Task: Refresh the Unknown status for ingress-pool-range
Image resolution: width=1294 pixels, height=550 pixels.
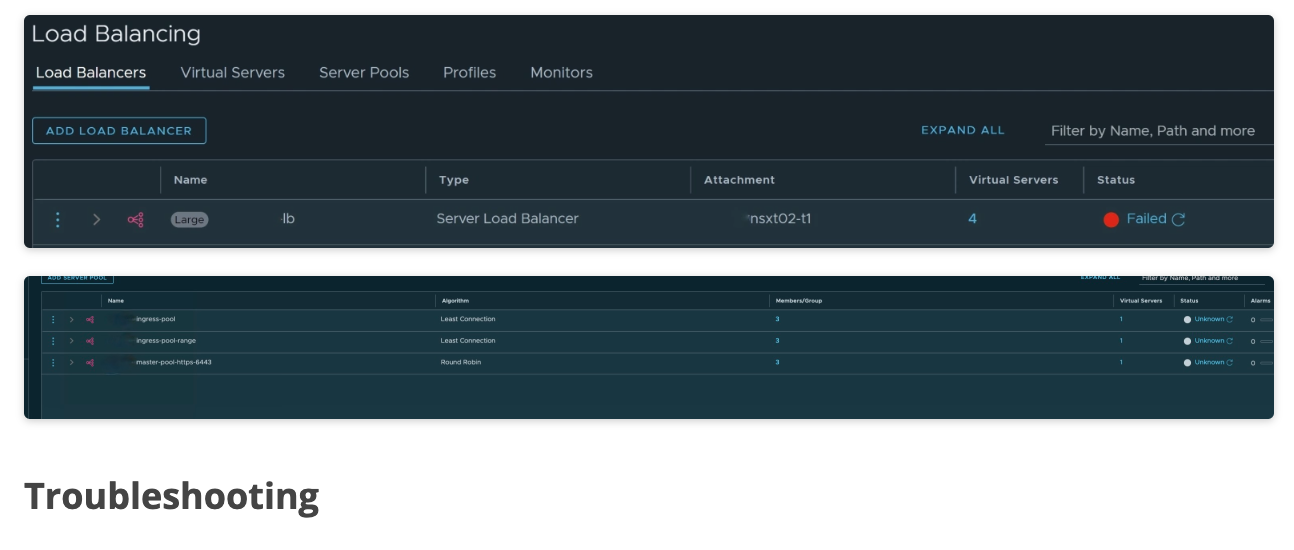Action: [x=1229, y=341]
